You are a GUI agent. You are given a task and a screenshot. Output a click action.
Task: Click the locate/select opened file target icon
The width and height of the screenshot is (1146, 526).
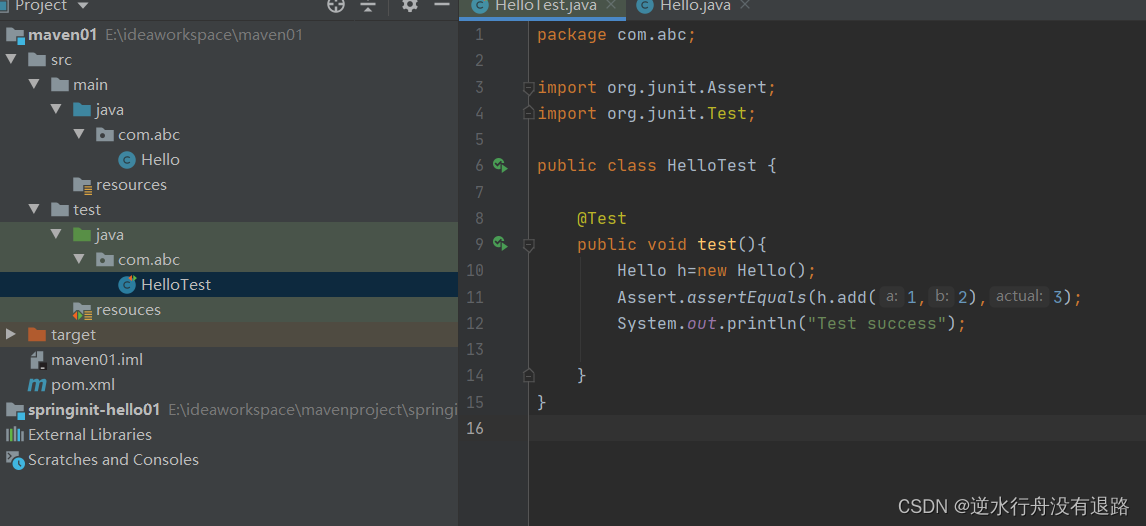point(335,6)
